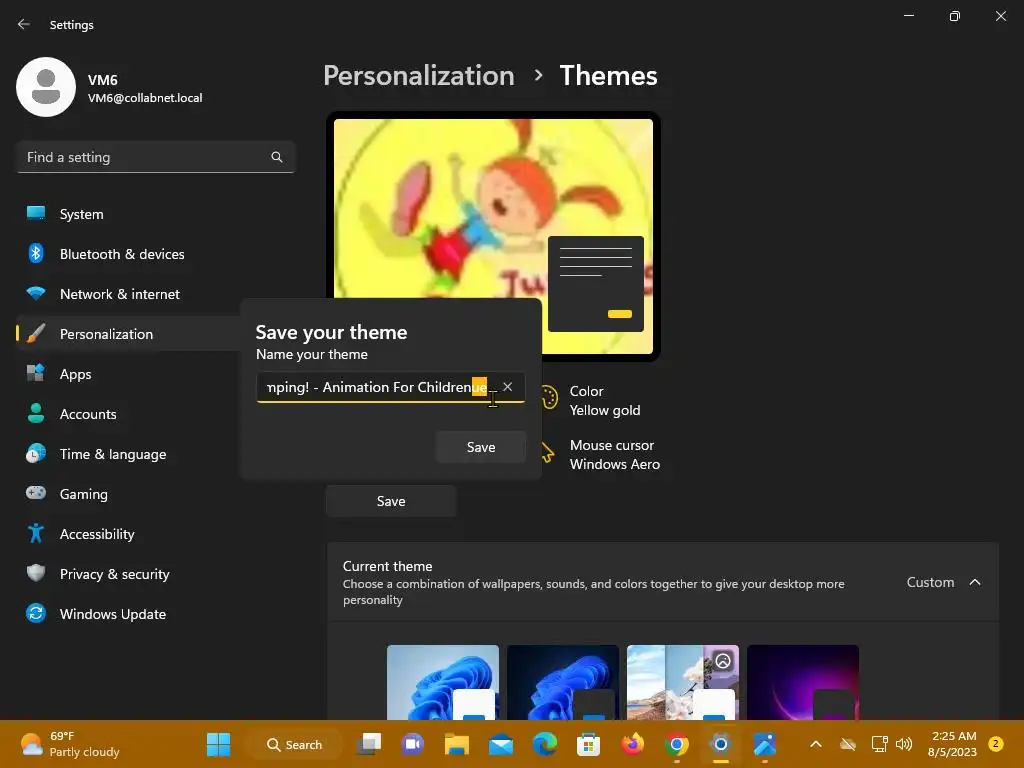1024x768 pixels.
Task: Open Time & language settings
Action: pos(129,454)
